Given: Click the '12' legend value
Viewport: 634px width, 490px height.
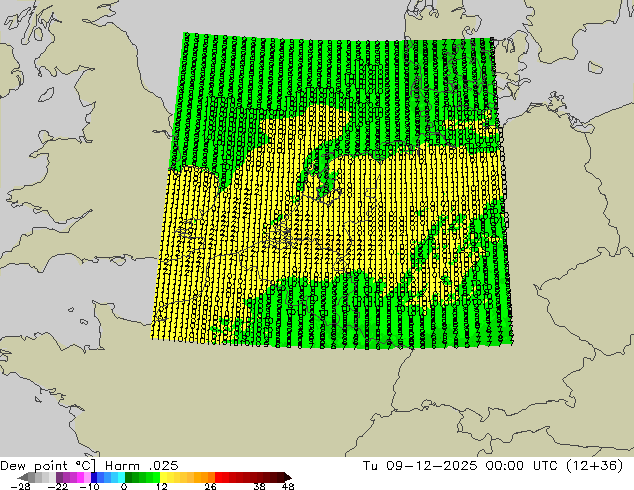Looking at the screenshot, I should pyautogui.click(x=162, y=486).
